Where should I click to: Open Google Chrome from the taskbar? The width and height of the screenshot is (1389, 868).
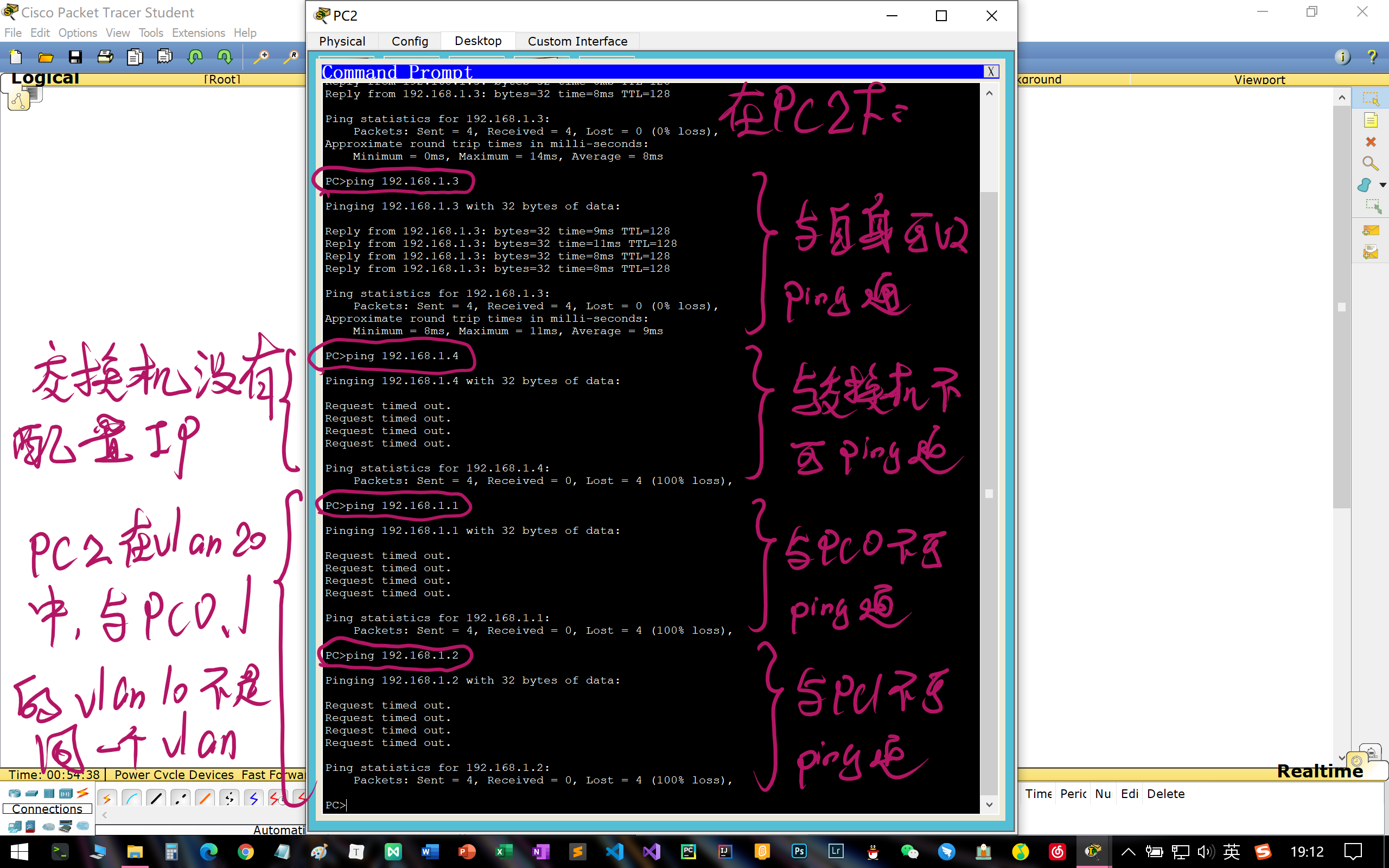click(245, 851)
